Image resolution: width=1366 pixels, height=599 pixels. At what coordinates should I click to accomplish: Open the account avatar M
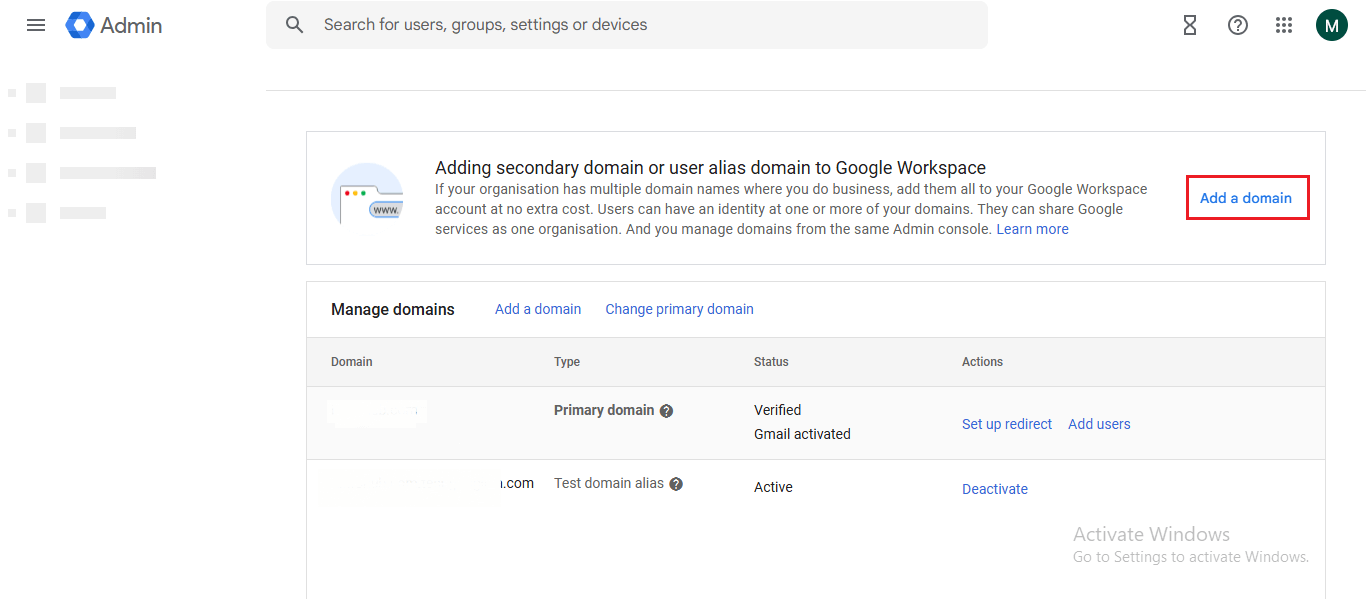1332,25
